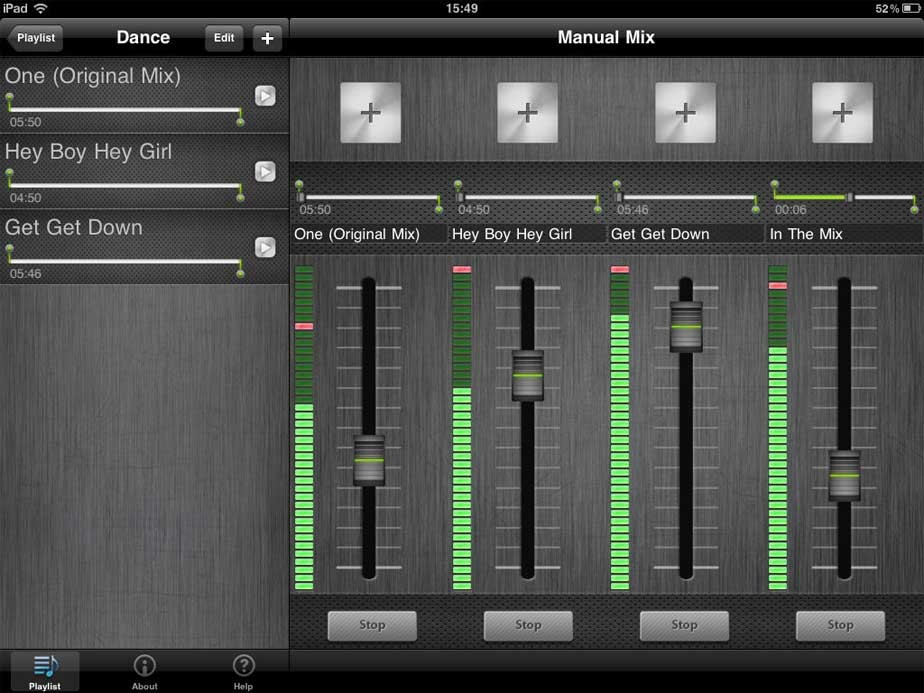Play Hey Boy Hey Girl from the playlist
The image size is (924, 693).
(x=264, y=172)
